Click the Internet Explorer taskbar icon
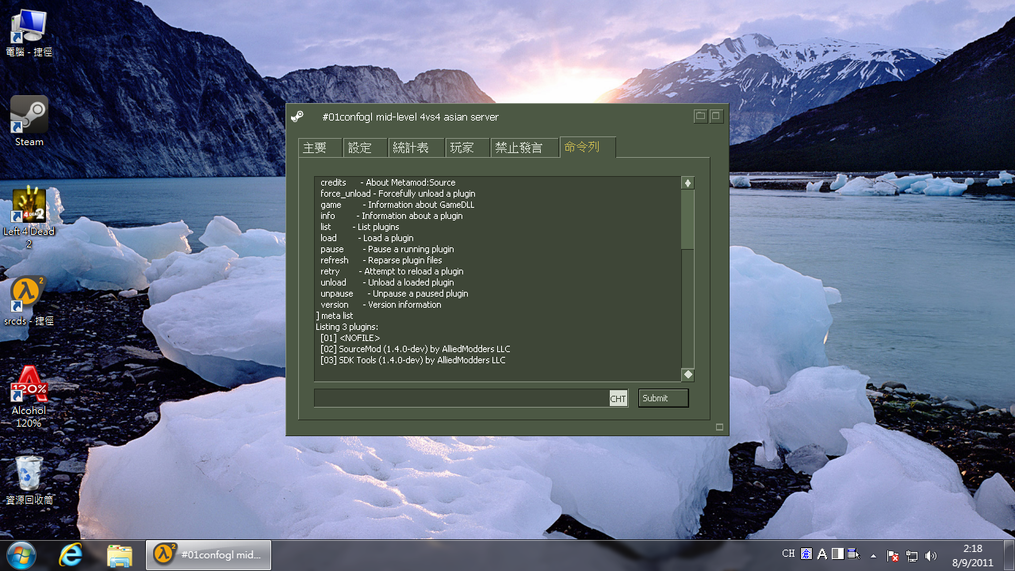This screenshot has width=1015, height=571. coord(71,555)
